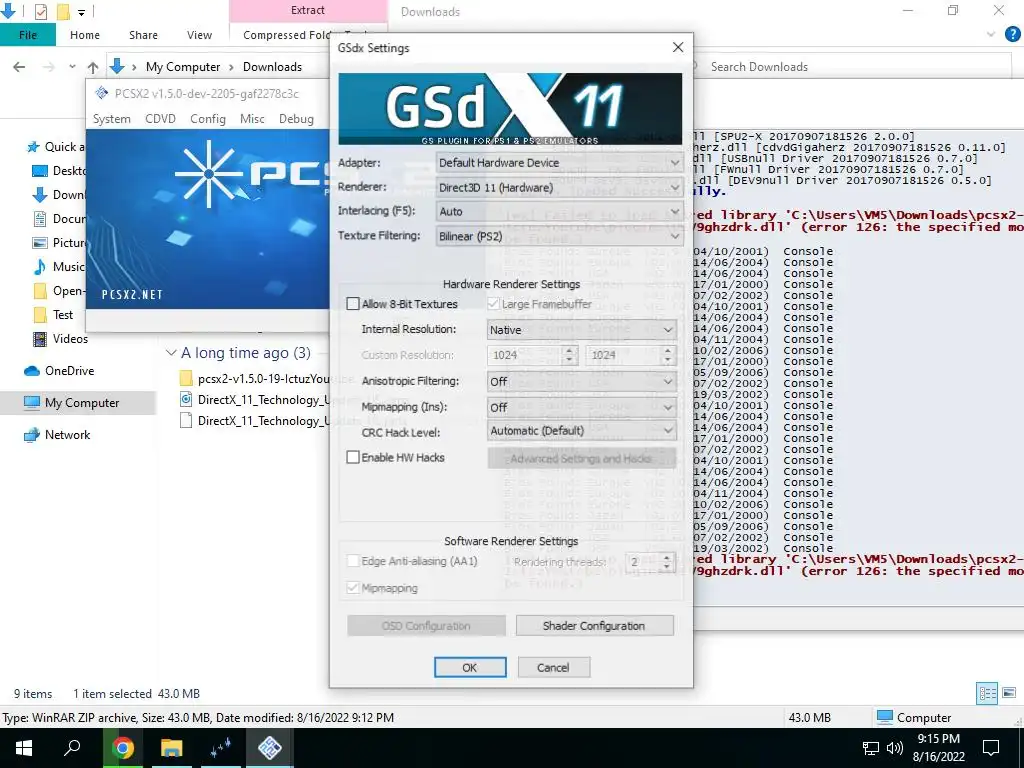
Task: Switch to the Home ribbon tab
Action: pos(85,35)
